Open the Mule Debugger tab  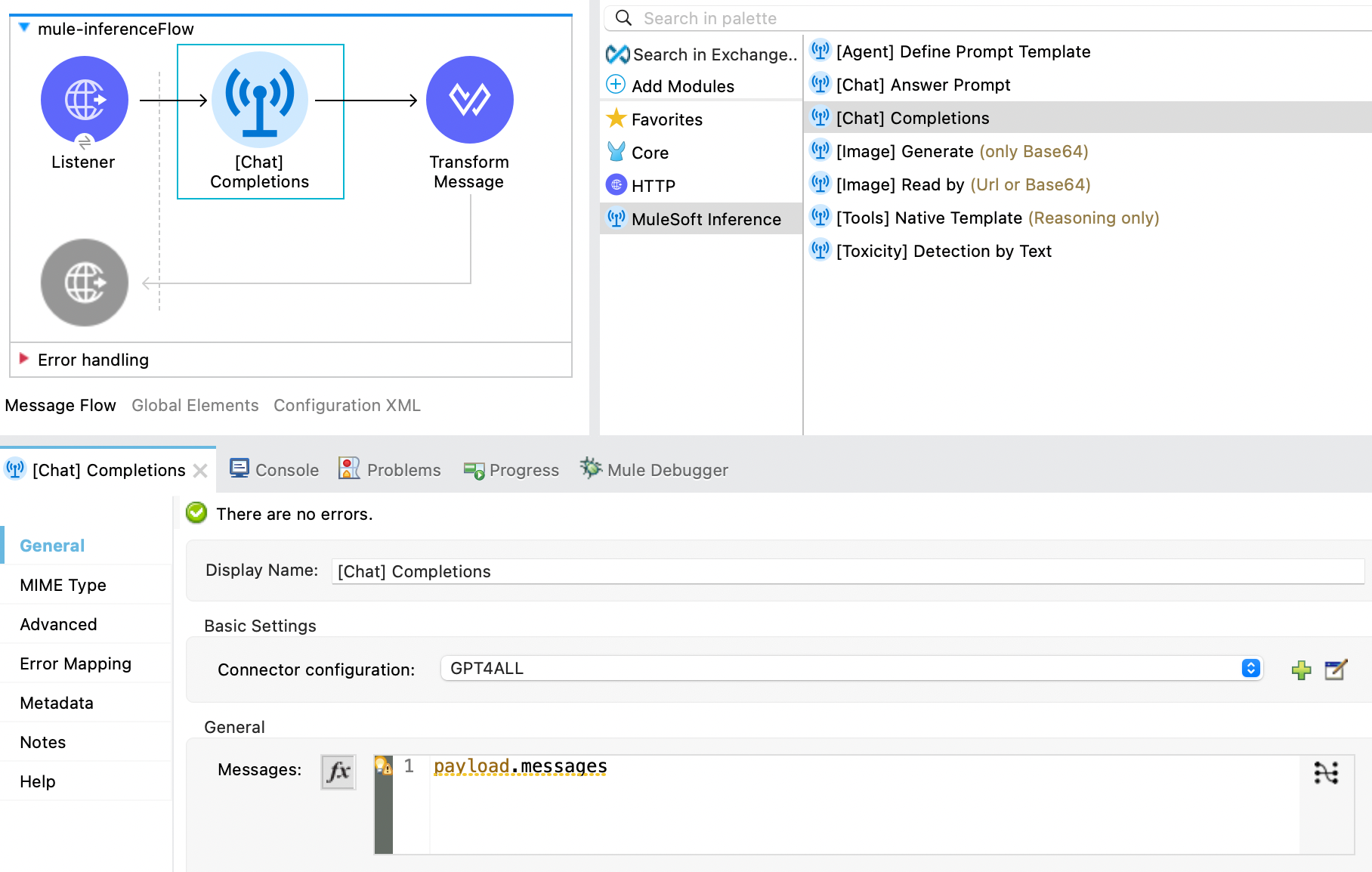click(x=654, y=470)
